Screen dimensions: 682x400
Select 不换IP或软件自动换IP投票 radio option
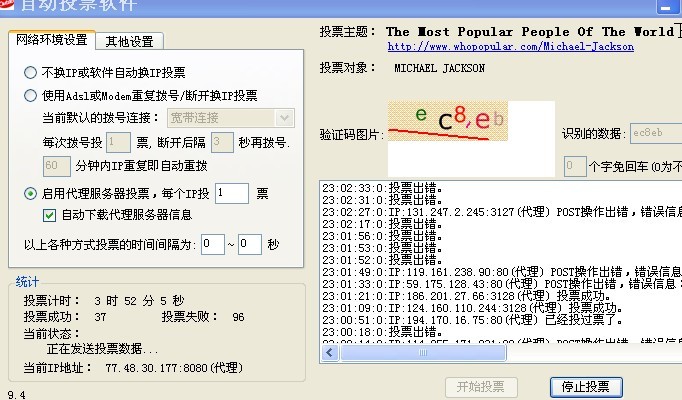(x=31, y=73)
